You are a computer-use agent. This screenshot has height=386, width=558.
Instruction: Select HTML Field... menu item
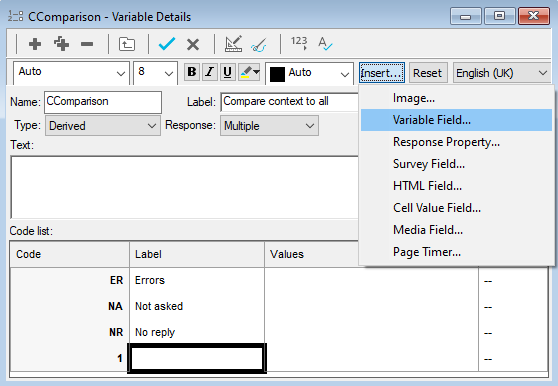pos(457,186)
